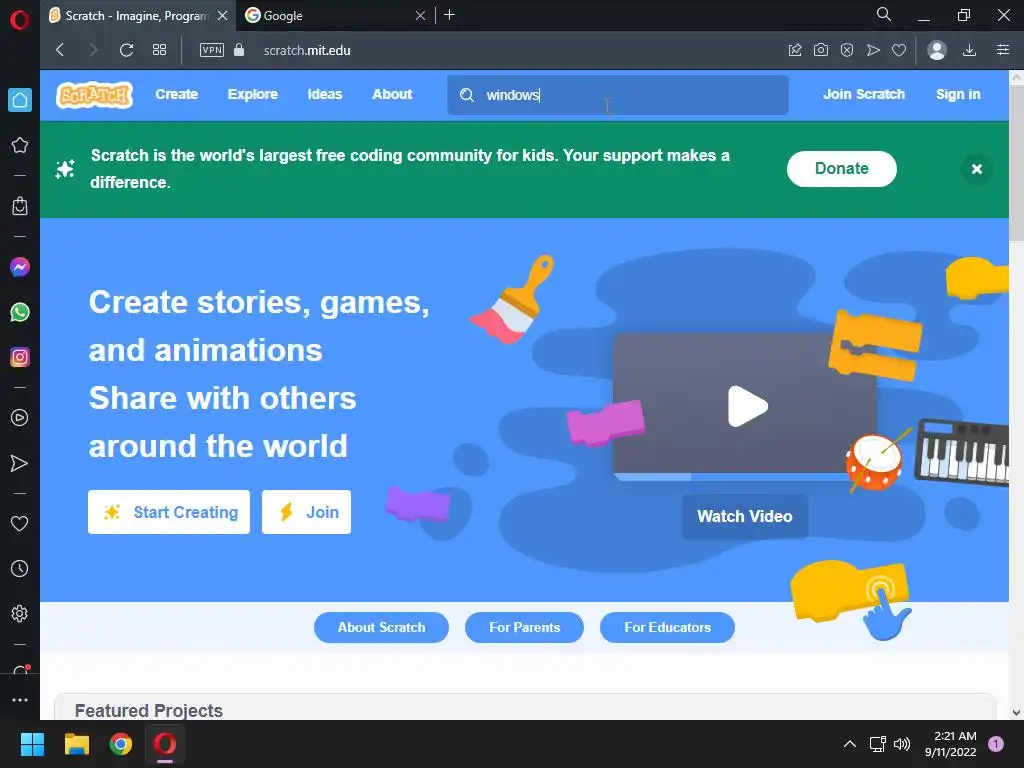The width and height of the screenshot is (1024, 768).
Task: Open the shopping bag sidebar icon
Action: click(x=20, y=206)
